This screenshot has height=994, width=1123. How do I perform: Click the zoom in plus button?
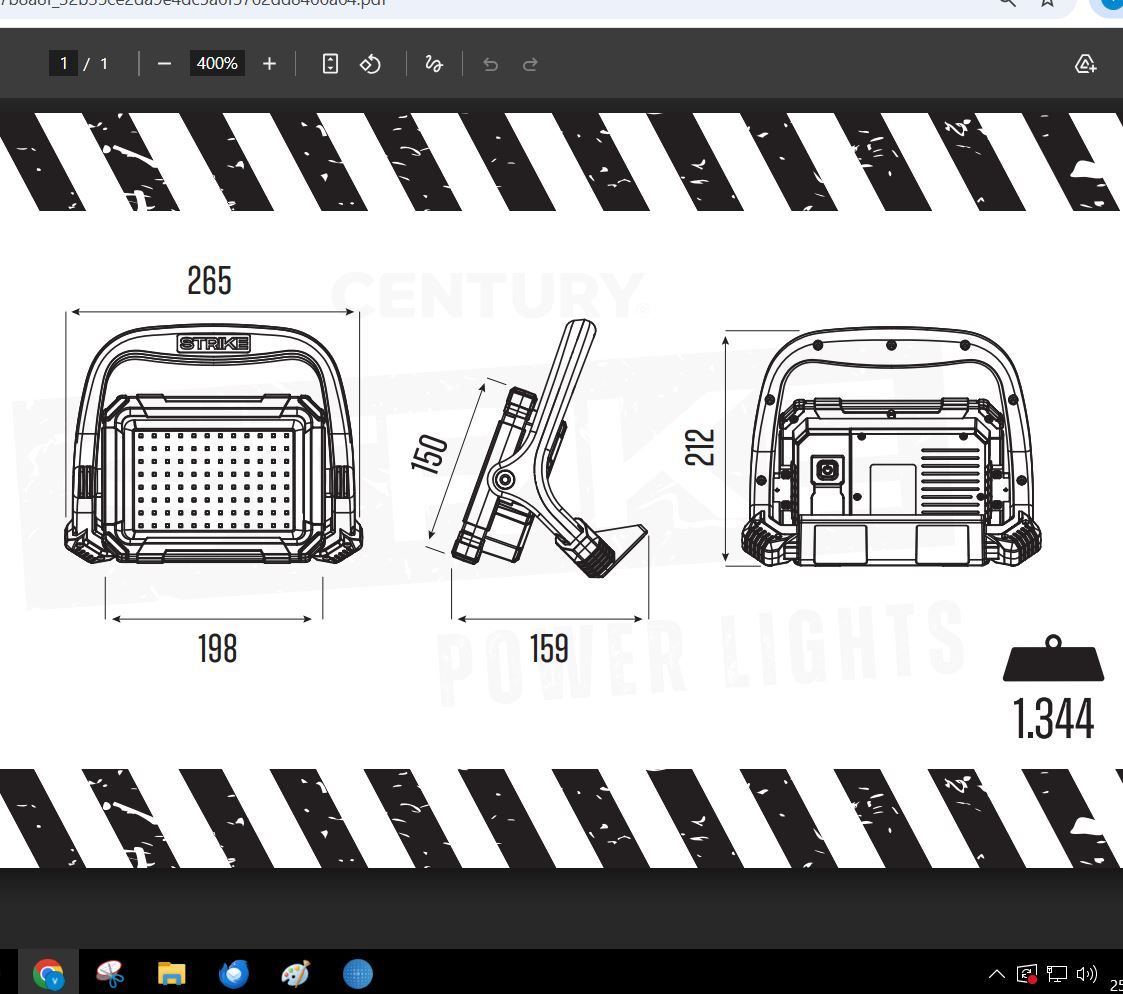[269, 64]
